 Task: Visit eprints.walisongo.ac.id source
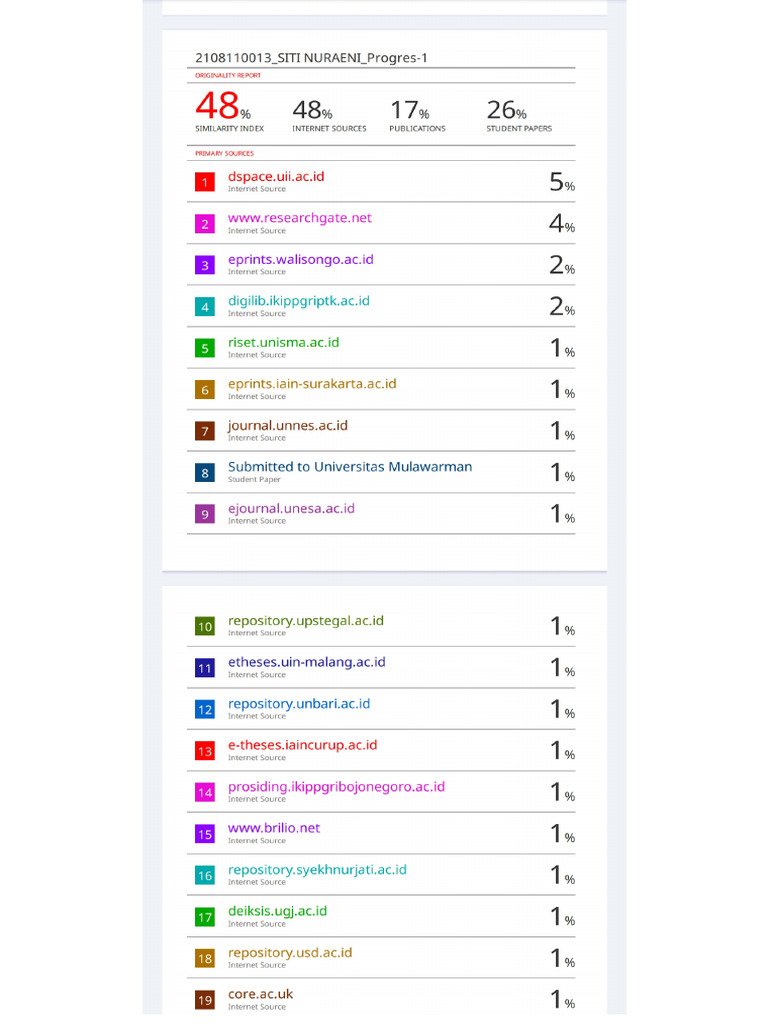[301, 260]
